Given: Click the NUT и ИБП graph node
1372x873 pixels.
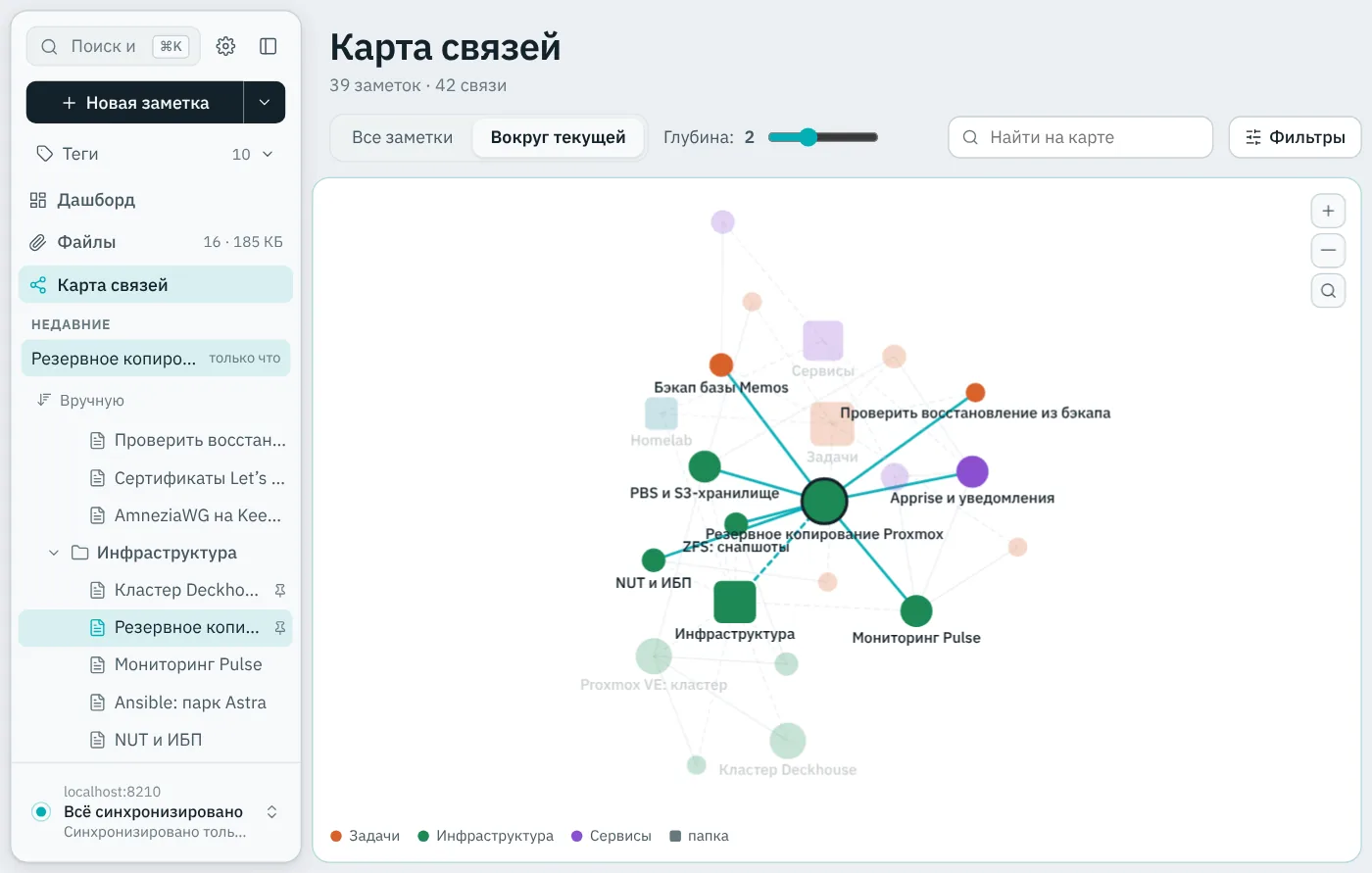Looking at the screenshot, I should click(x=654, y=560).
